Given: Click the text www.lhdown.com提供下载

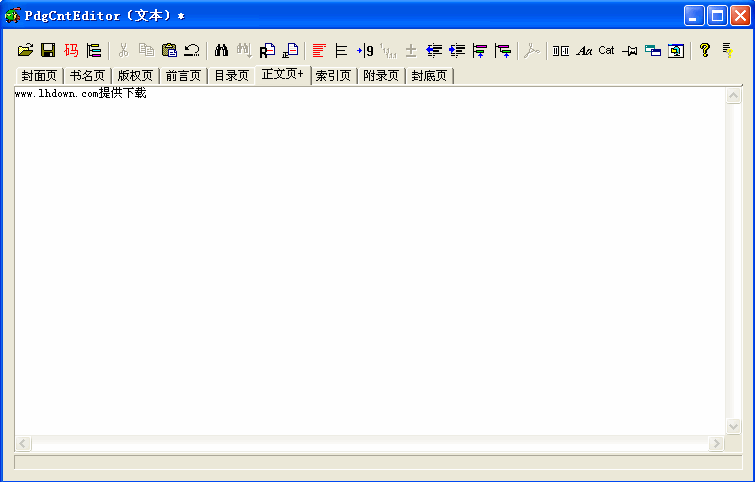Looking at the screenshot, I should point(80,93).
